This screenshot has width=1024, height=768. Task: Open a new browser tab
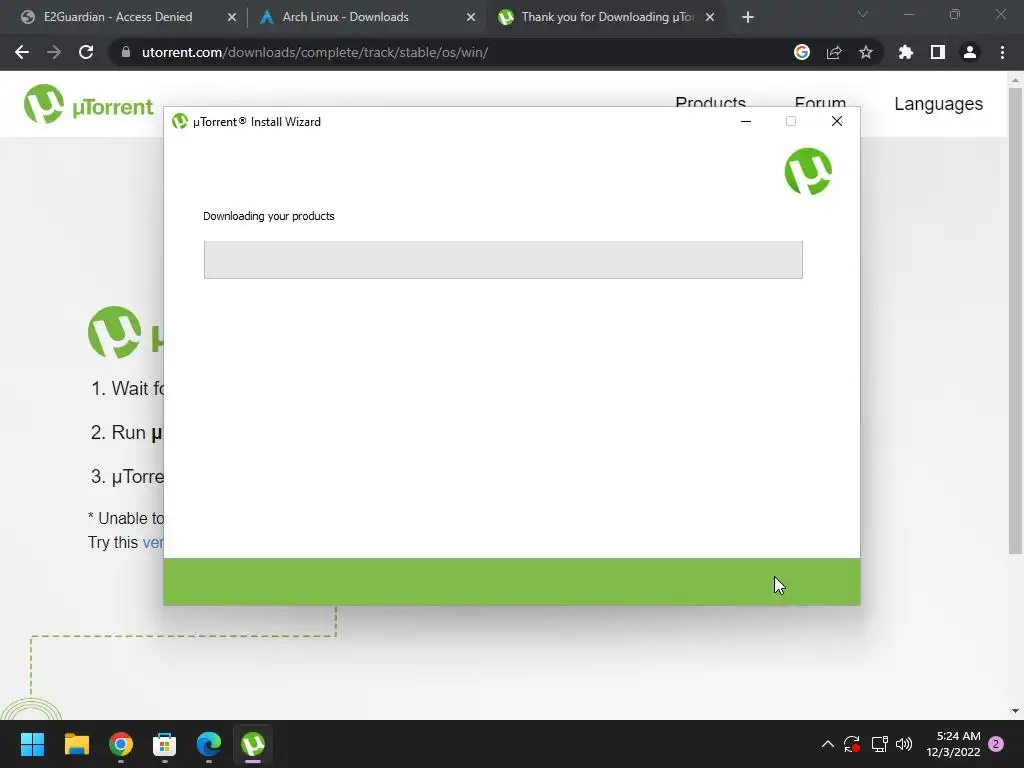coord(748,17)
